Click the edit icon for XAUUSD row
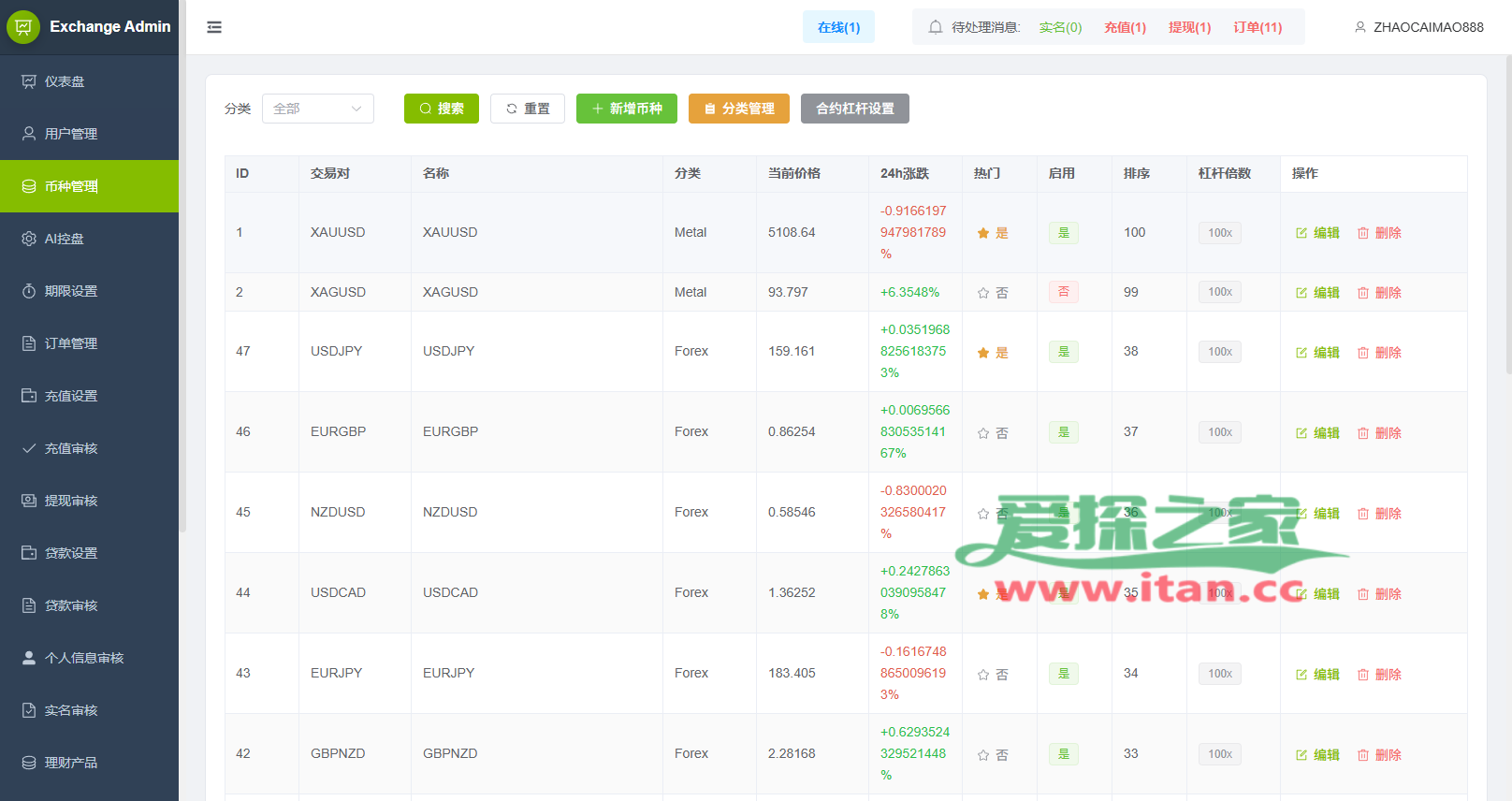This screenshot has height=801, width=1512. click(x=1301, y=233)
